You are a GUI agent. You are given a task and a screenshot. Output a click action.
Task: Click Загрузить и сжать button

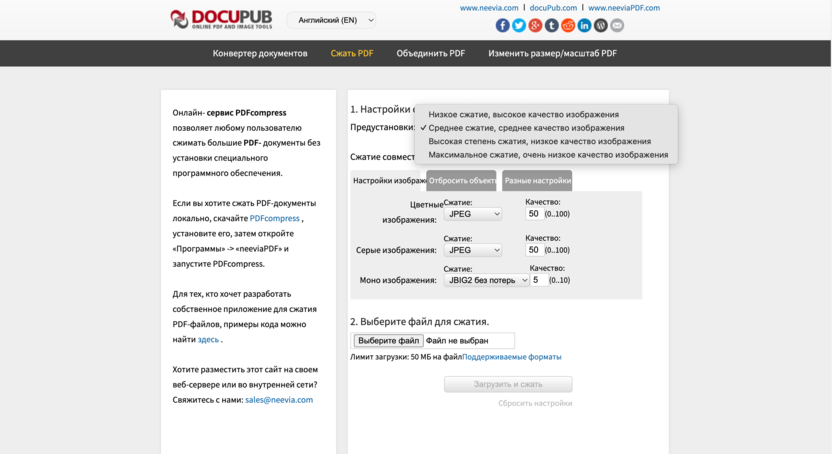click(508, 384)
